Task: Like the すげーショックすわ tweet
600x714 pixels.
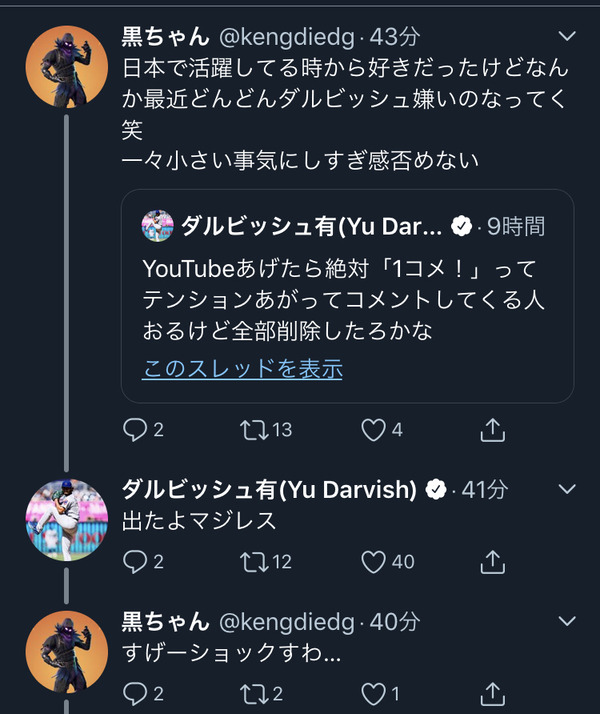Action: (373, 694)
